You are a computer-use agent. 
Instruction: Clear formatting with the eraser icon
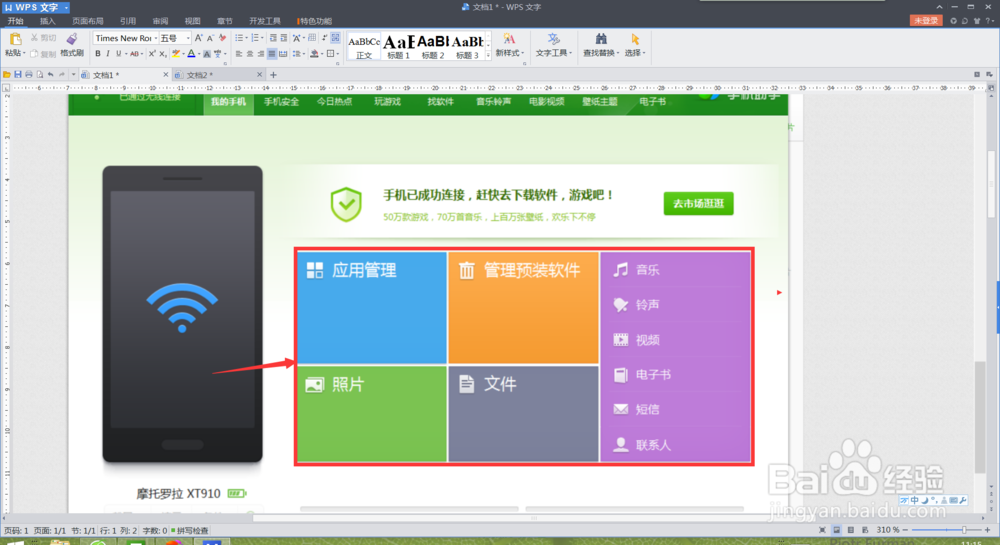click(222, 38)
